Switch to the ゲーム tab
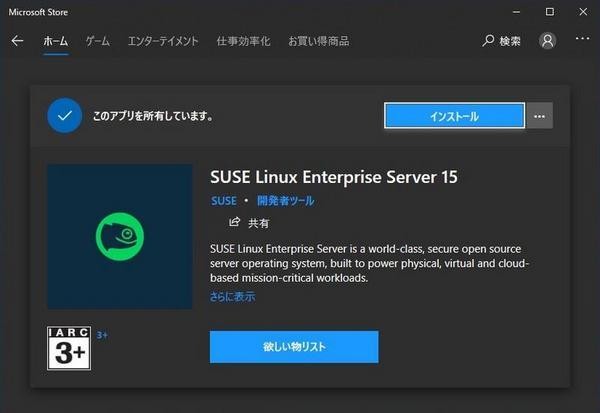Image resolution: width=600 pixels, height=413 pixels. point(98,41)
